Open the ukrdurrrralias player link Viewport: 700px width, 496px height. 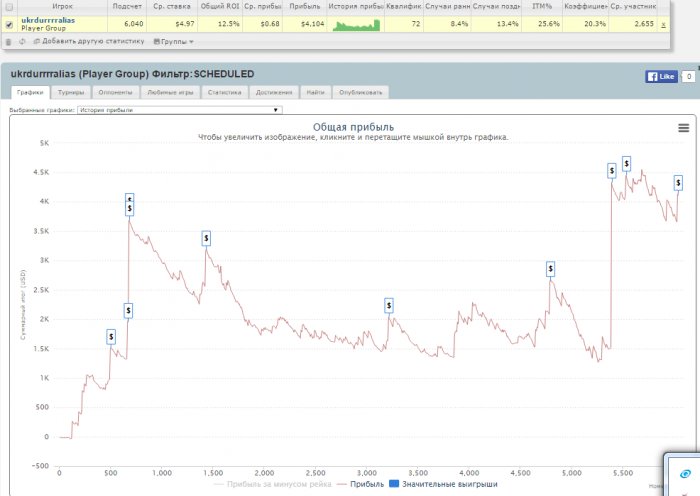click(x=48, y=20)
